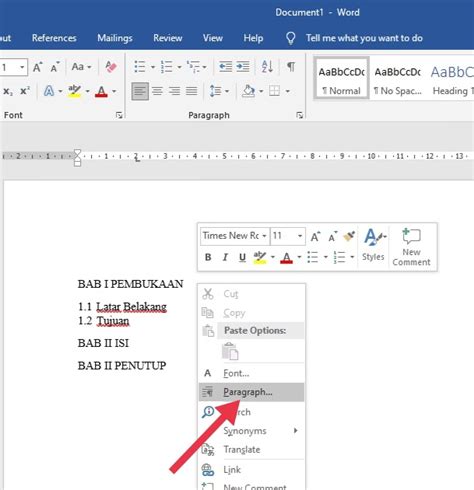This screenshot has width=474, height=490.
Task: Click the Shading paint bucket icon
Action: coord(248,91)
